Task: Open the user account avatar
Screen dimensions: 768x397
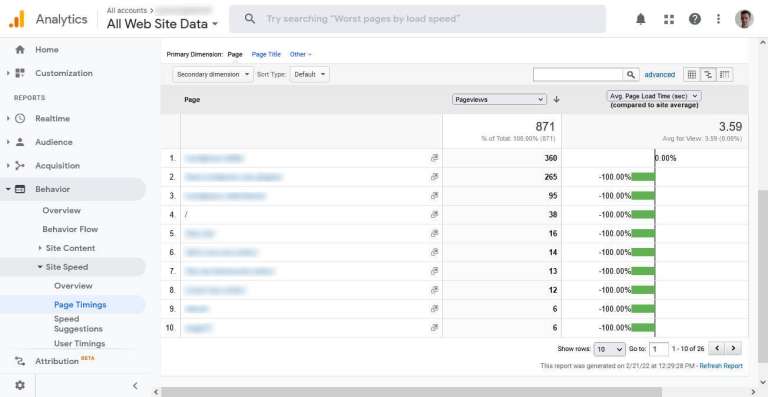Action: [744, 19]
